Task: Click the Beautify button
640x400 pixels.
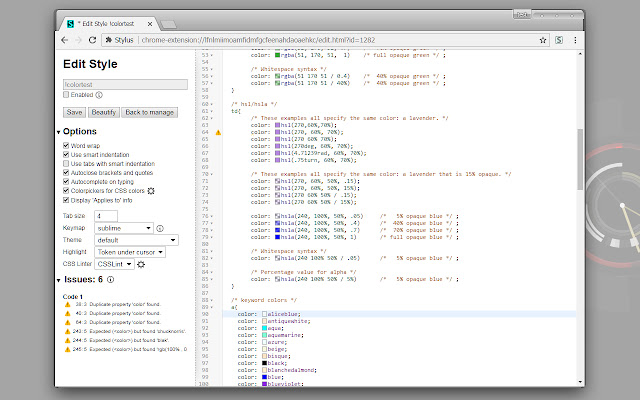Action: 104,112
